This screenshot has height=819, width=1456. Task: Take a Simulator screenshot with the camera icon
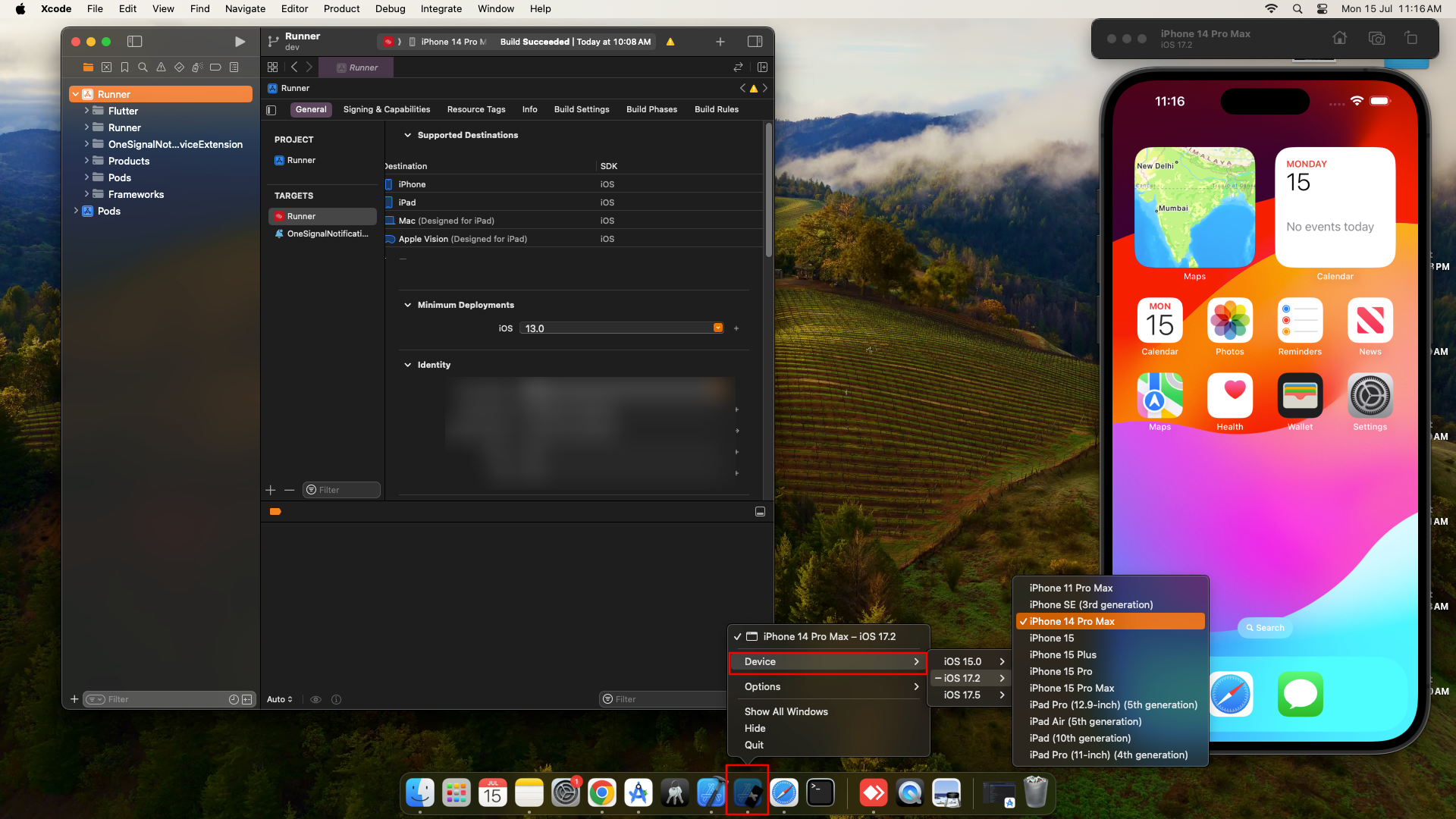[1376, 38]
